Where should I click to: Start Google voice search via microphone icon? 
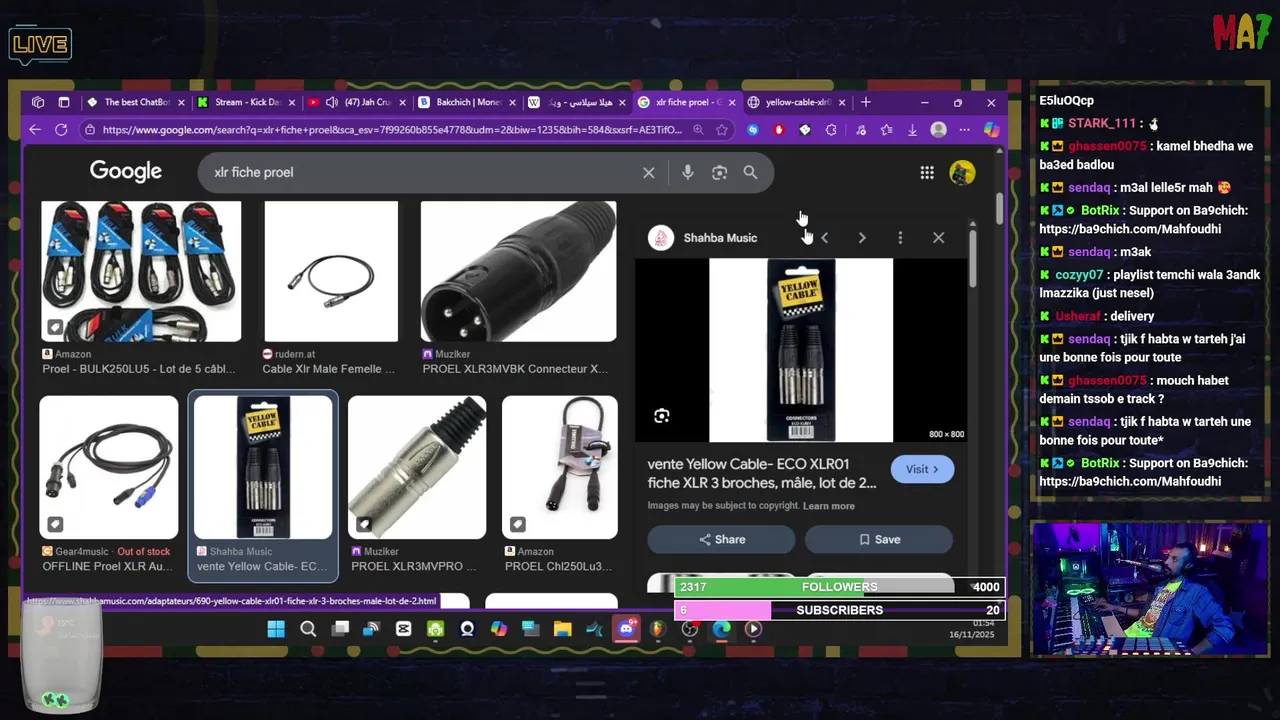tap(687, 173)
